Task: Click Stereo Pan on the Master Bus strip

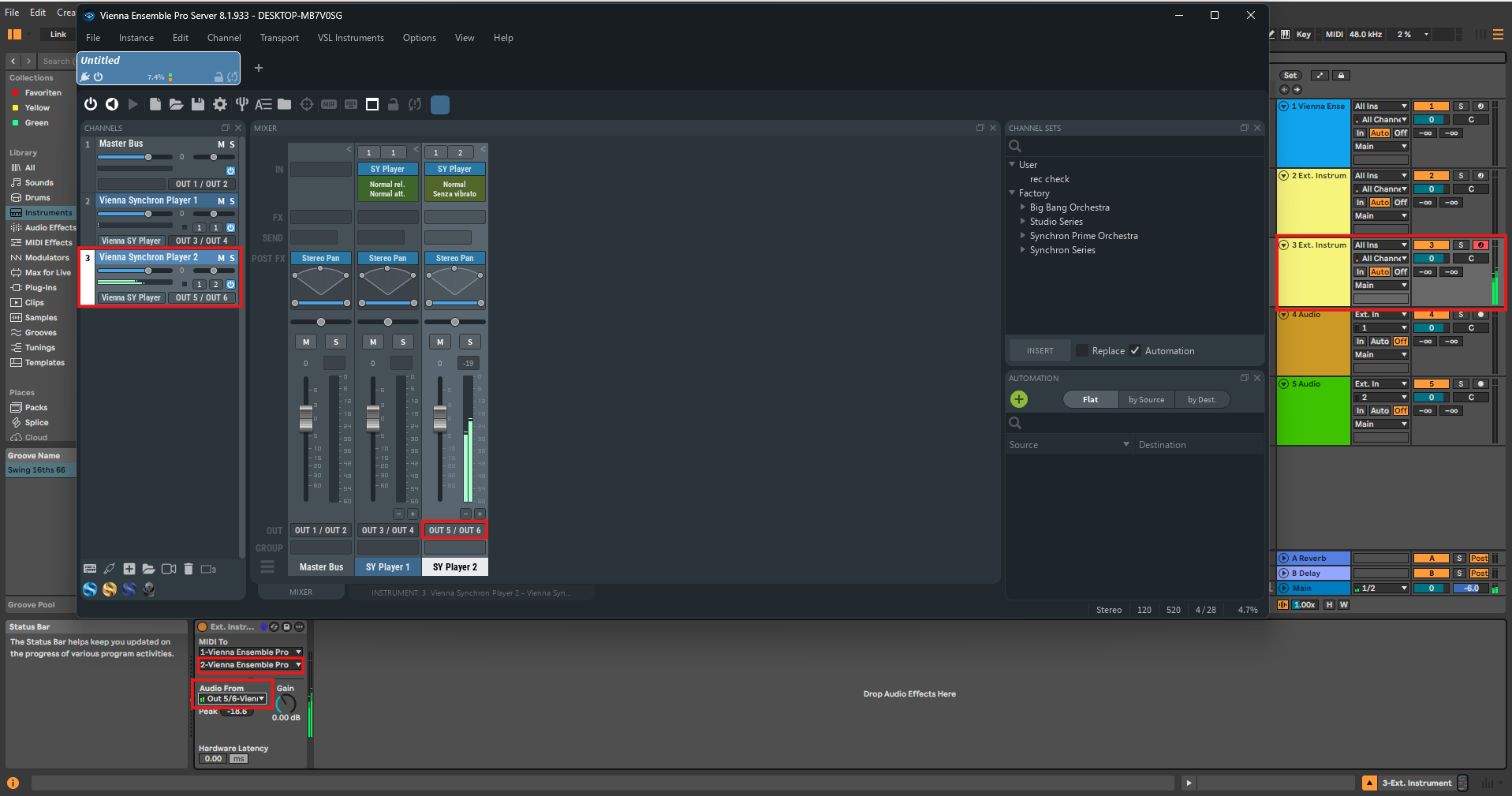Action: tap(320, 258)
